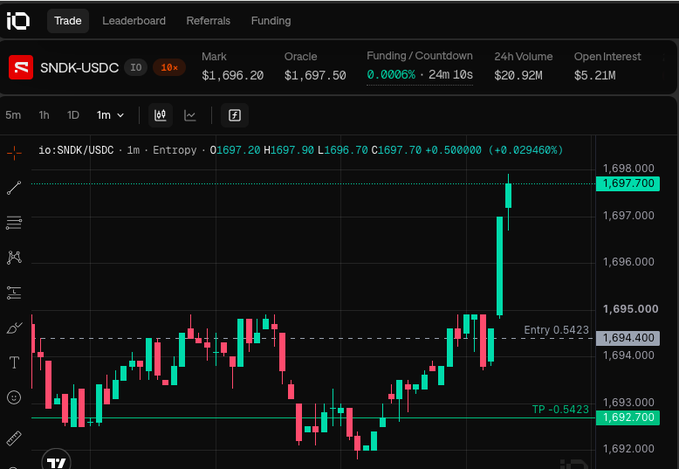Image resolution: width=679 pixels, height=469 pixels.
Task: Click the 1,692.700 take-profit price tag
Action: (628, 417)
